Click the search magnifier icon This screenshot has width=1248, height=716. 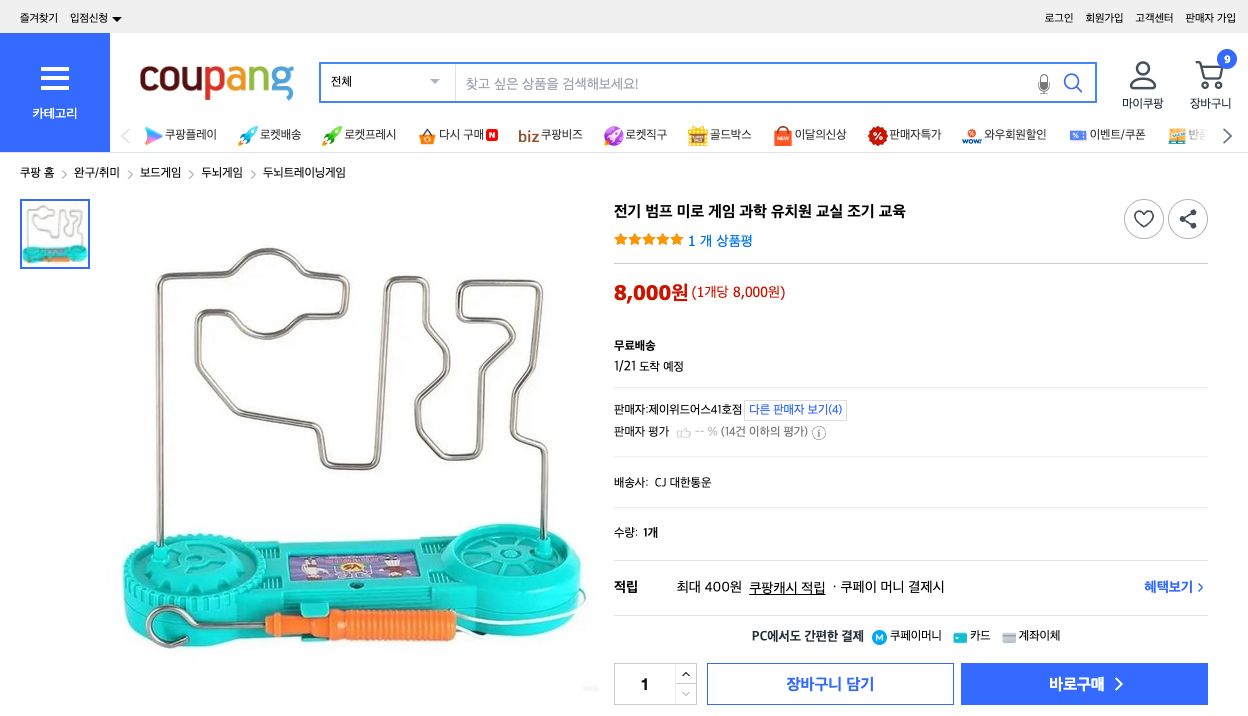[1073, 83]
